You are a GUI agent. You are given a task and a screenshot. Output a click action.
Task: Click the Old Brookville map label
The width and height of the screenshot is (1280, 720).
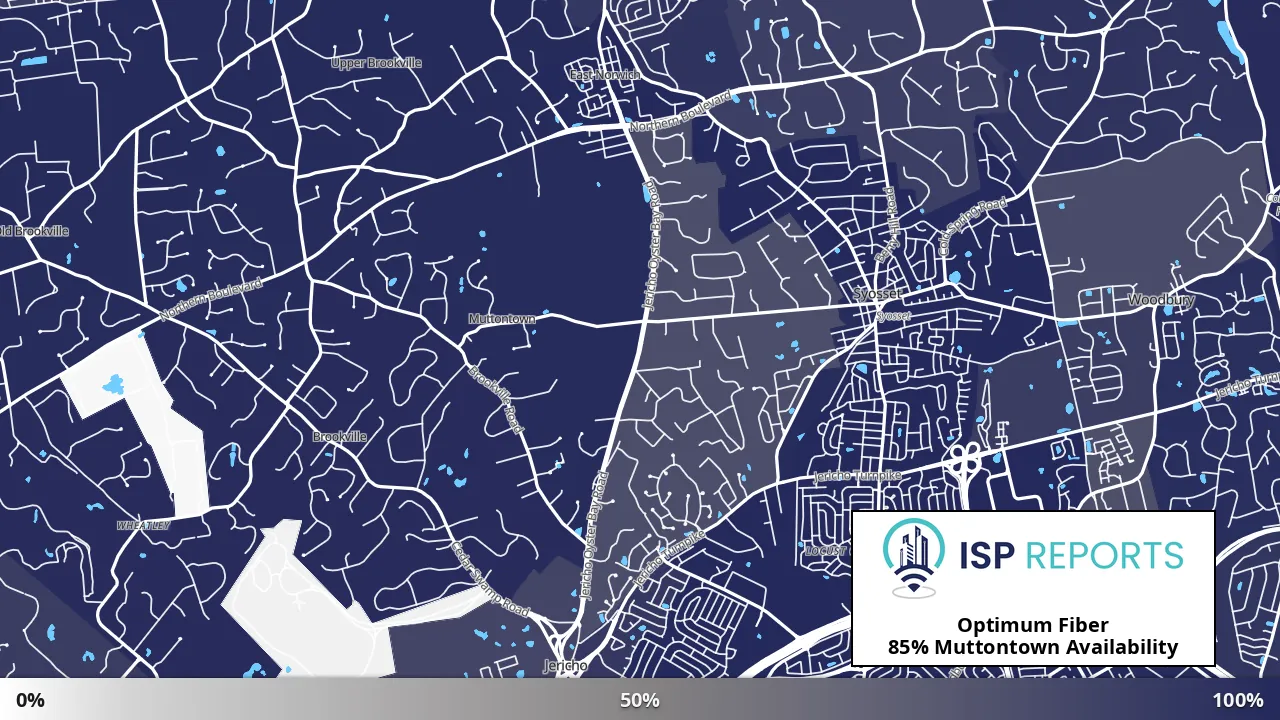point(35,231)
